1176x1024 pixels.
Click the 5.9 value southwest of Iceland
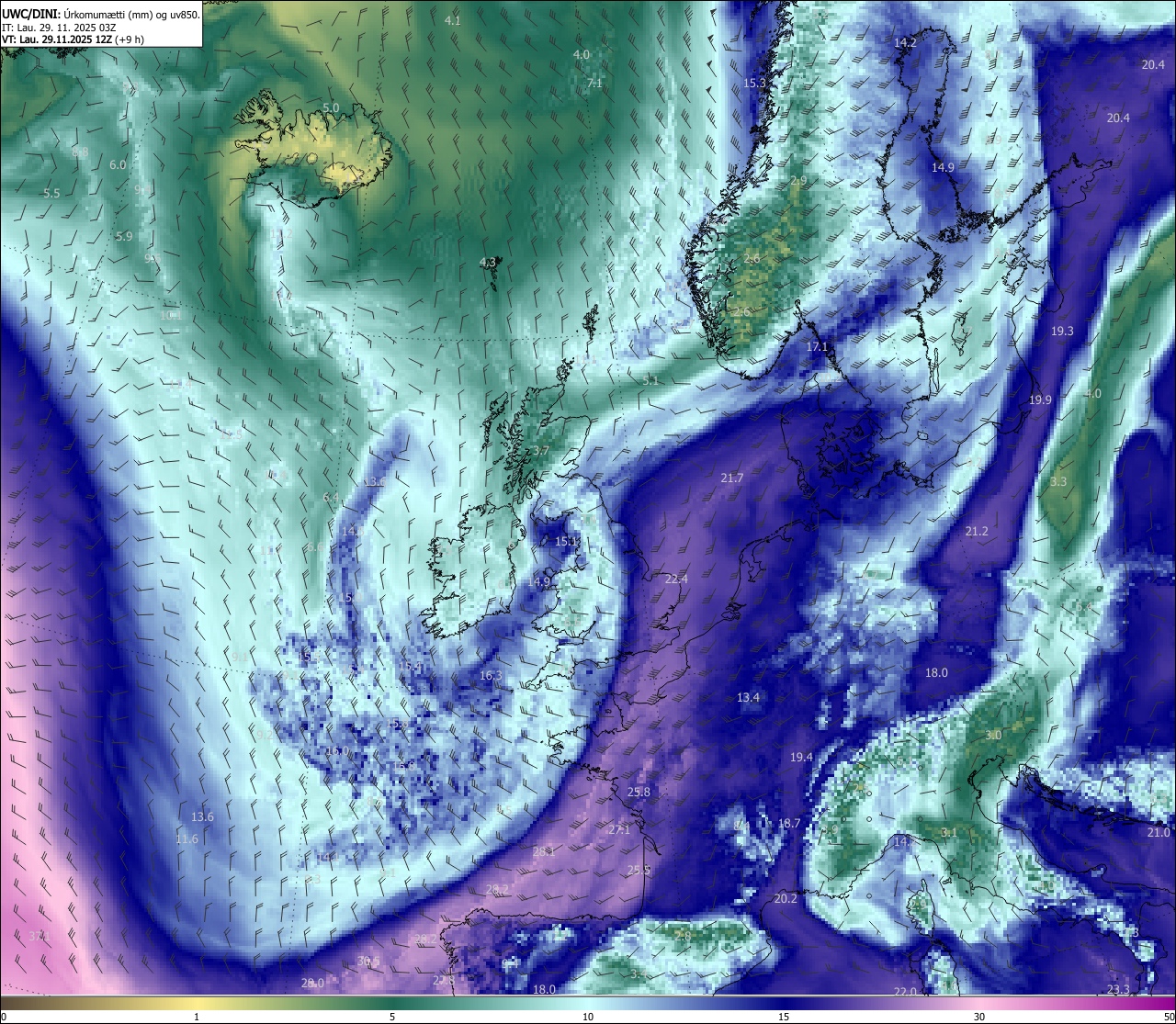click(124, 236)
